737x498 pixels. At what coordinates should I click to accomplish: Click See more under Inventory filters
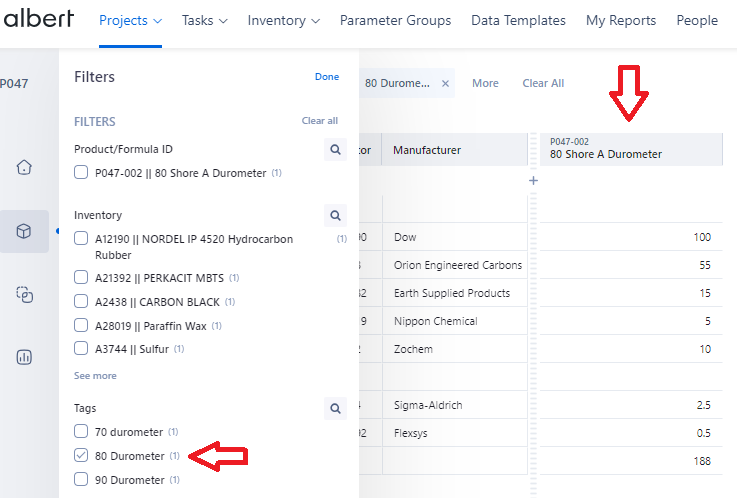pos(95,376)
